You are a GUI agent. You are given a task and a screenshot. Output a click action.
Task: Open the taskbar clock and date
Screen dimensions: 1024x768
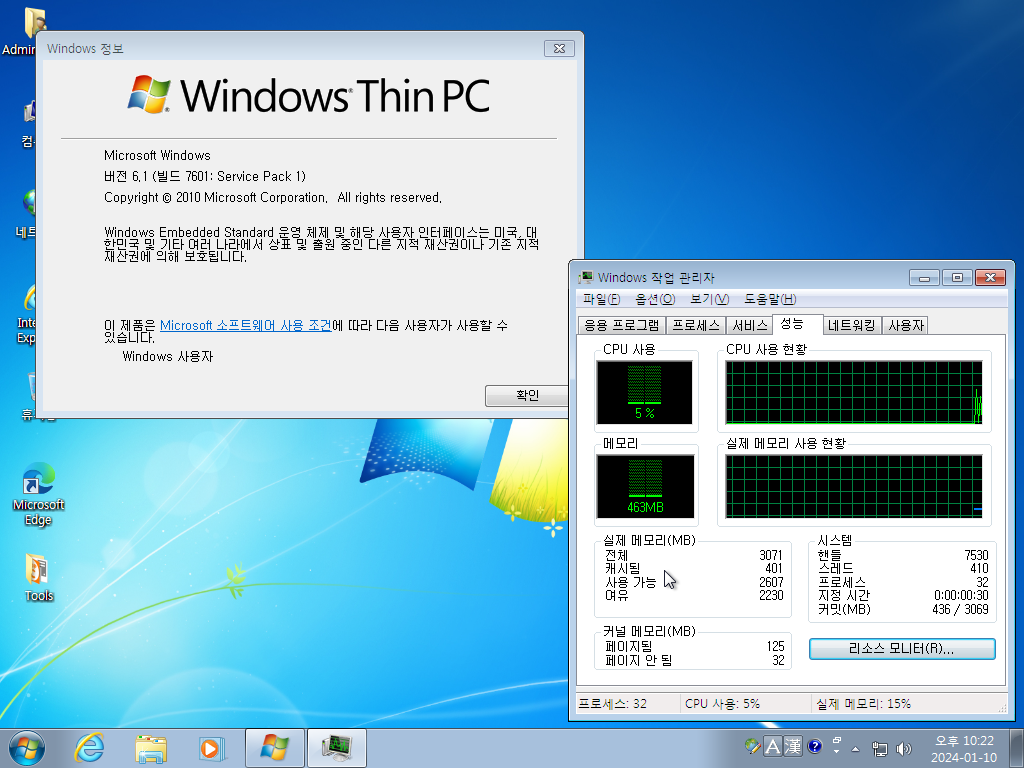[964, 749]
